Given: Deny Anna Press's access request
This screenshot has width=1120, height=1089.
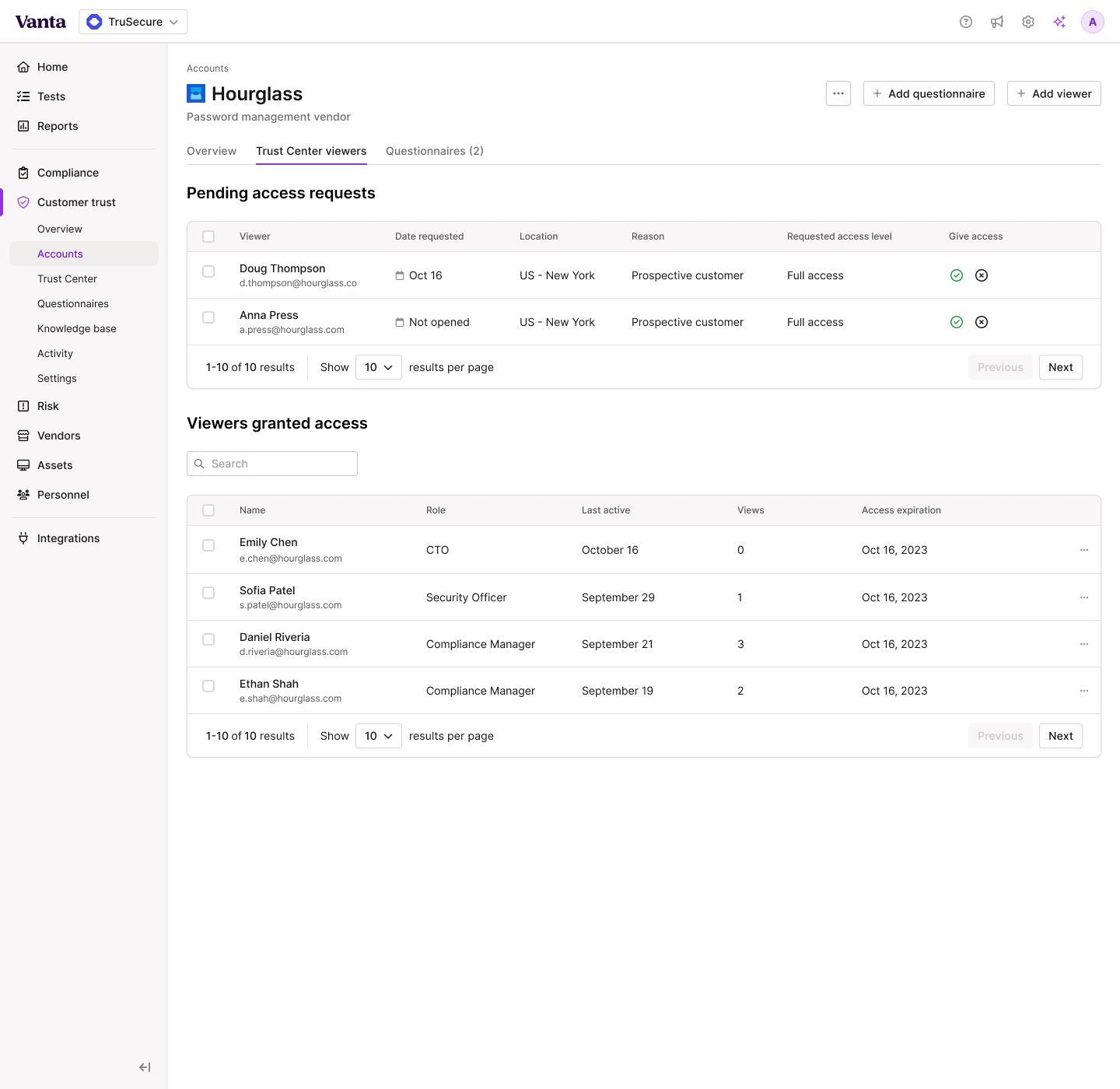Looking at the screenshot, I should 982,322.
